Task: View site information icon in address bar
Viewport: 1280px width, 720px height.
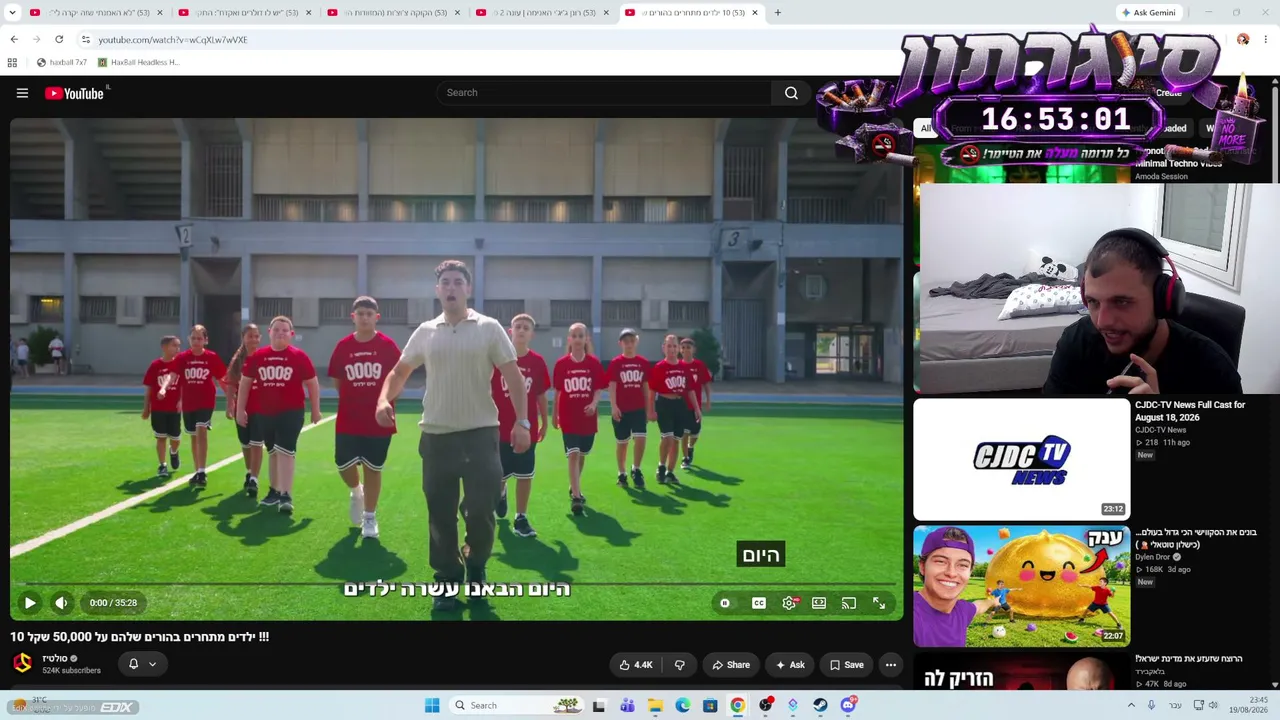Action: pos(86,40)
